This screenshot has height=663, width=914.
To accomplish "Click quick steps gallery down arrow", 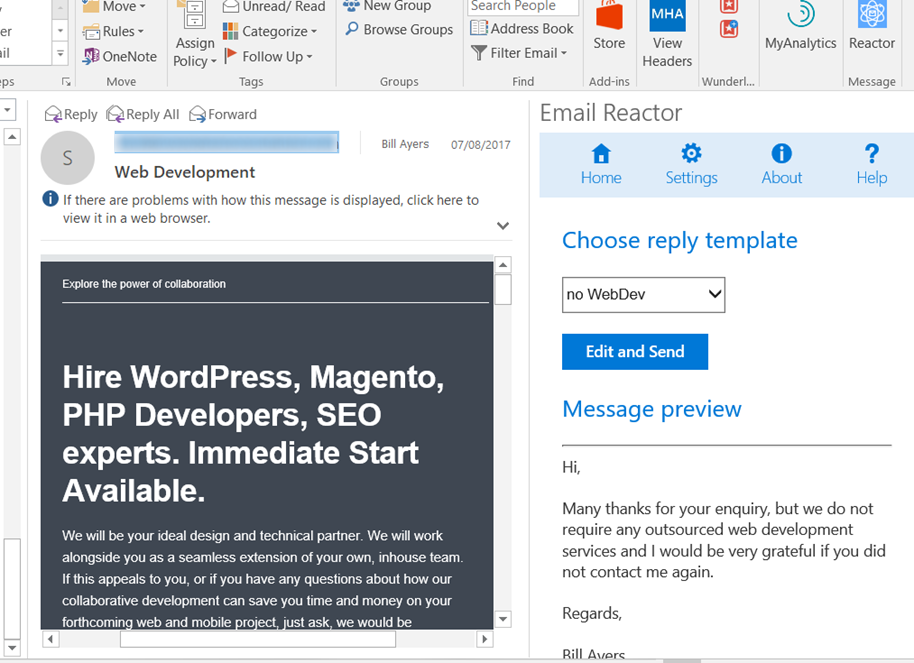I will pos(60,30).
